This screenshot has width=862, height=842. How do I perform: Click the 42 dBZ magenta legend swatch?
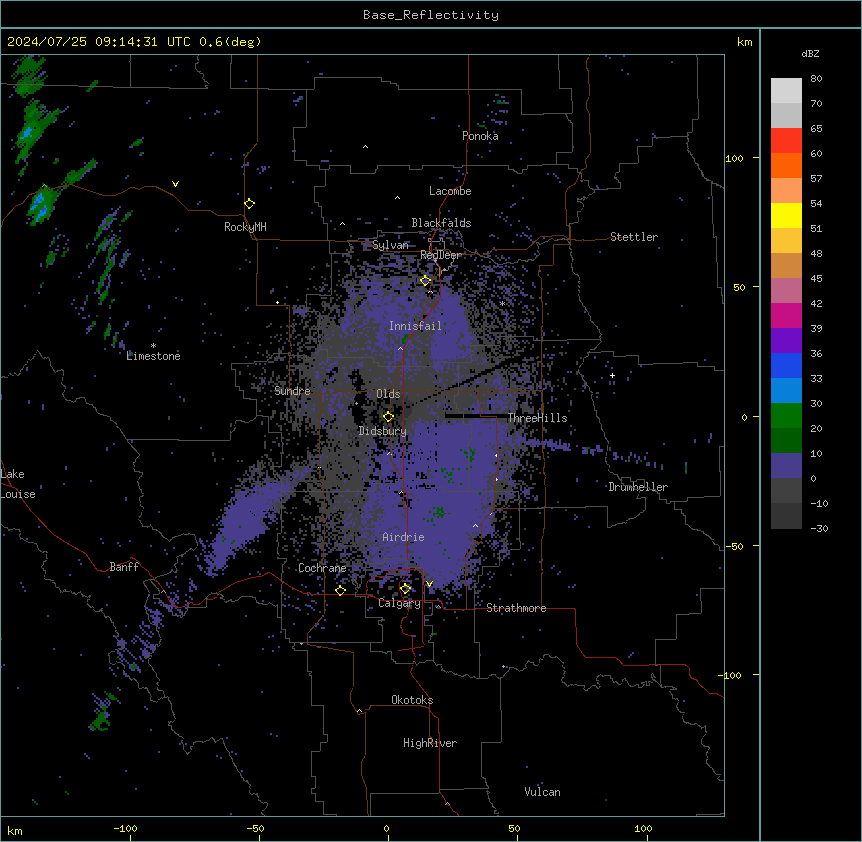[786, 315]
